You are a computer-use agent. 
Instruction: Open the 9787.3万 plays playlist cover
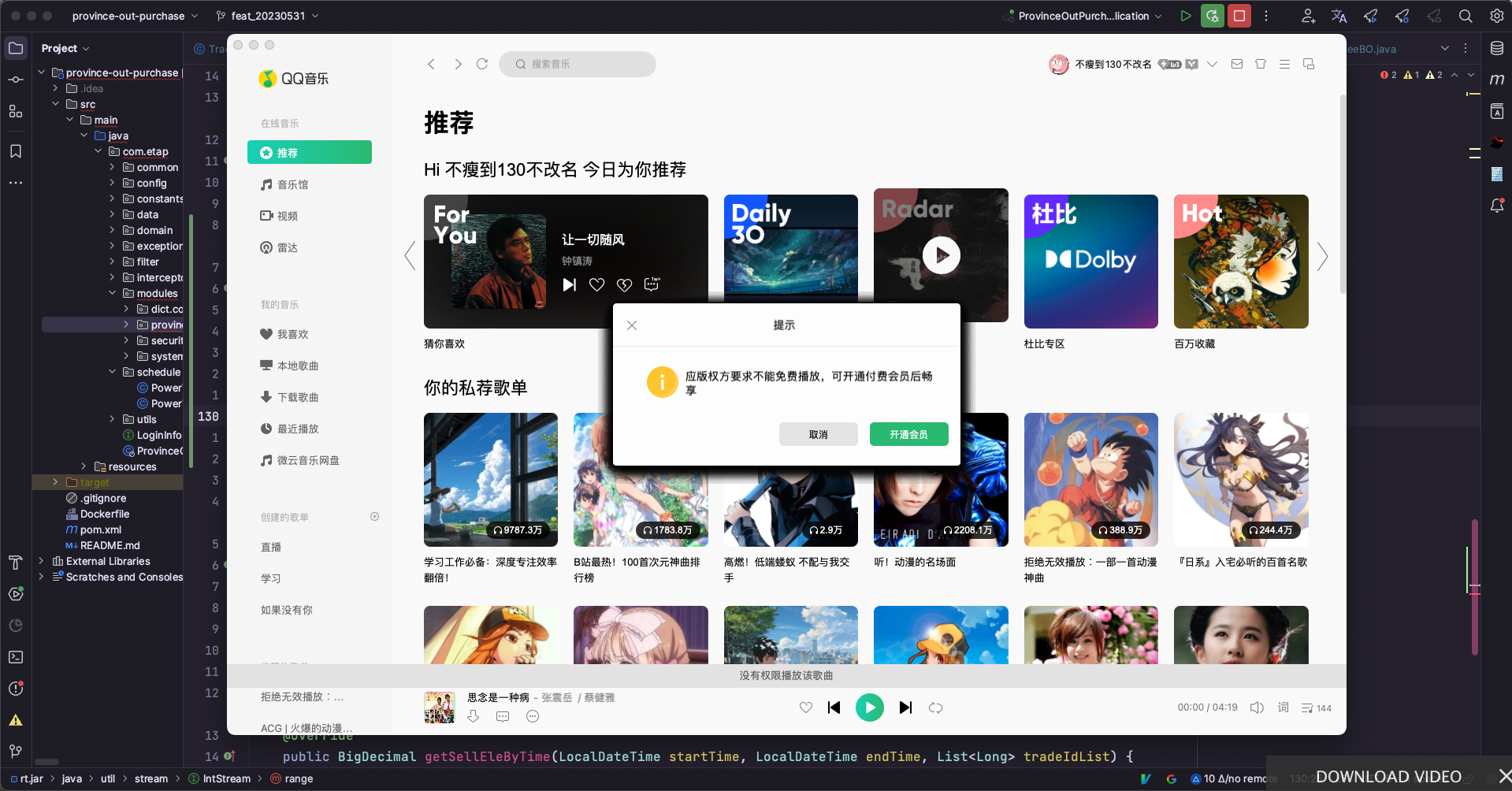[x=491, y=480]
